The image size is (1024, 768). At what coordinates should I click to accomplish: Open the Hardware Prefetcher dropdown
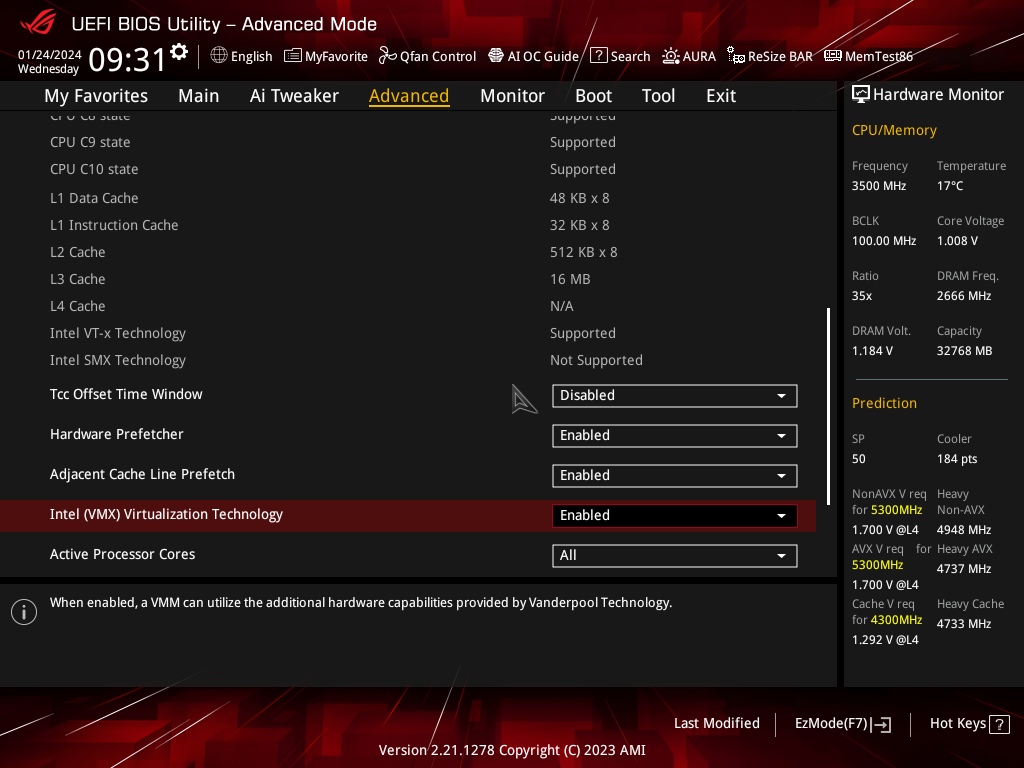coord(674,435)
